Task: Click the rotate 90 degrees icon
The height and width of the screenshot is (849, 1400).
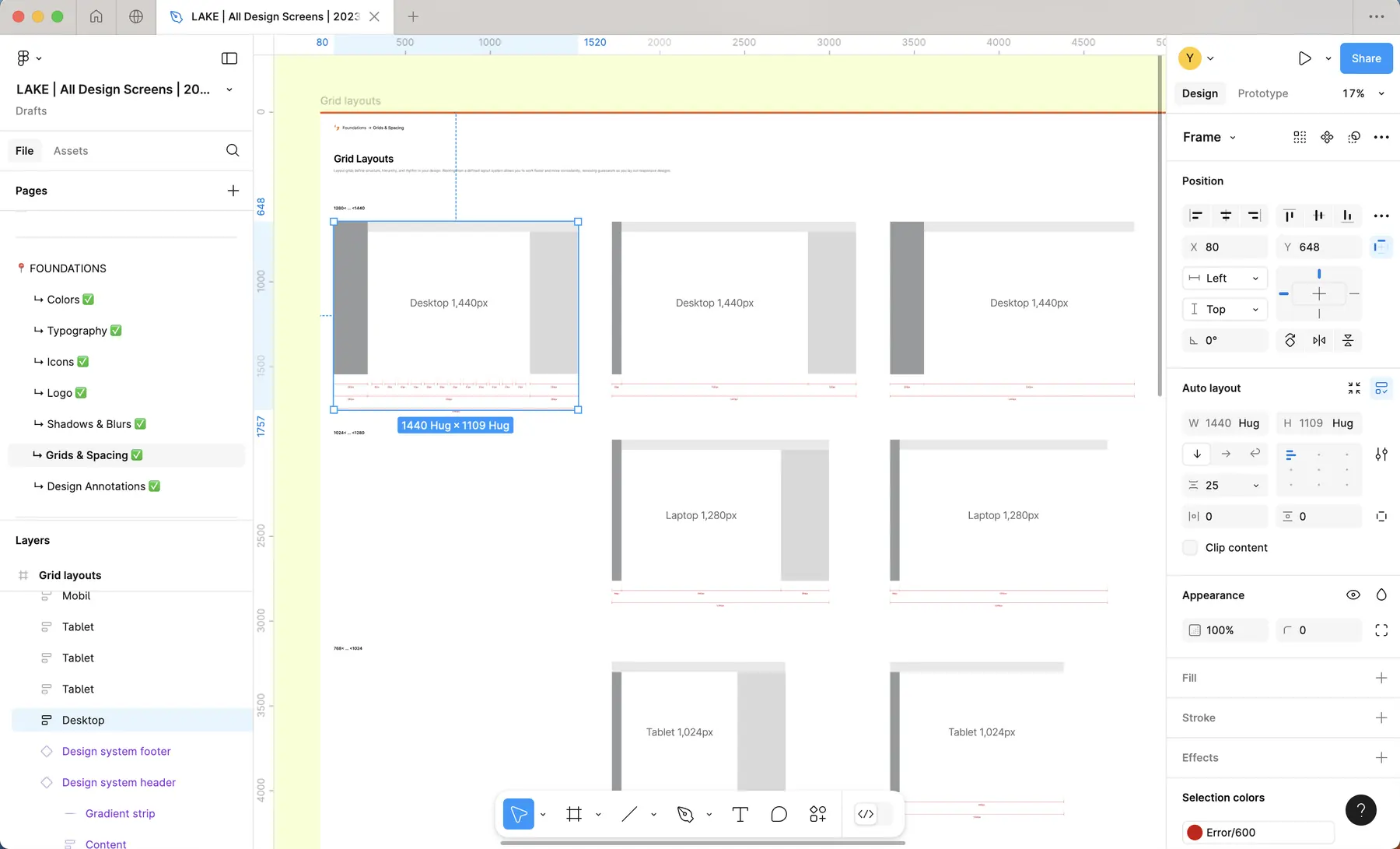Action: coord(1290,340)
